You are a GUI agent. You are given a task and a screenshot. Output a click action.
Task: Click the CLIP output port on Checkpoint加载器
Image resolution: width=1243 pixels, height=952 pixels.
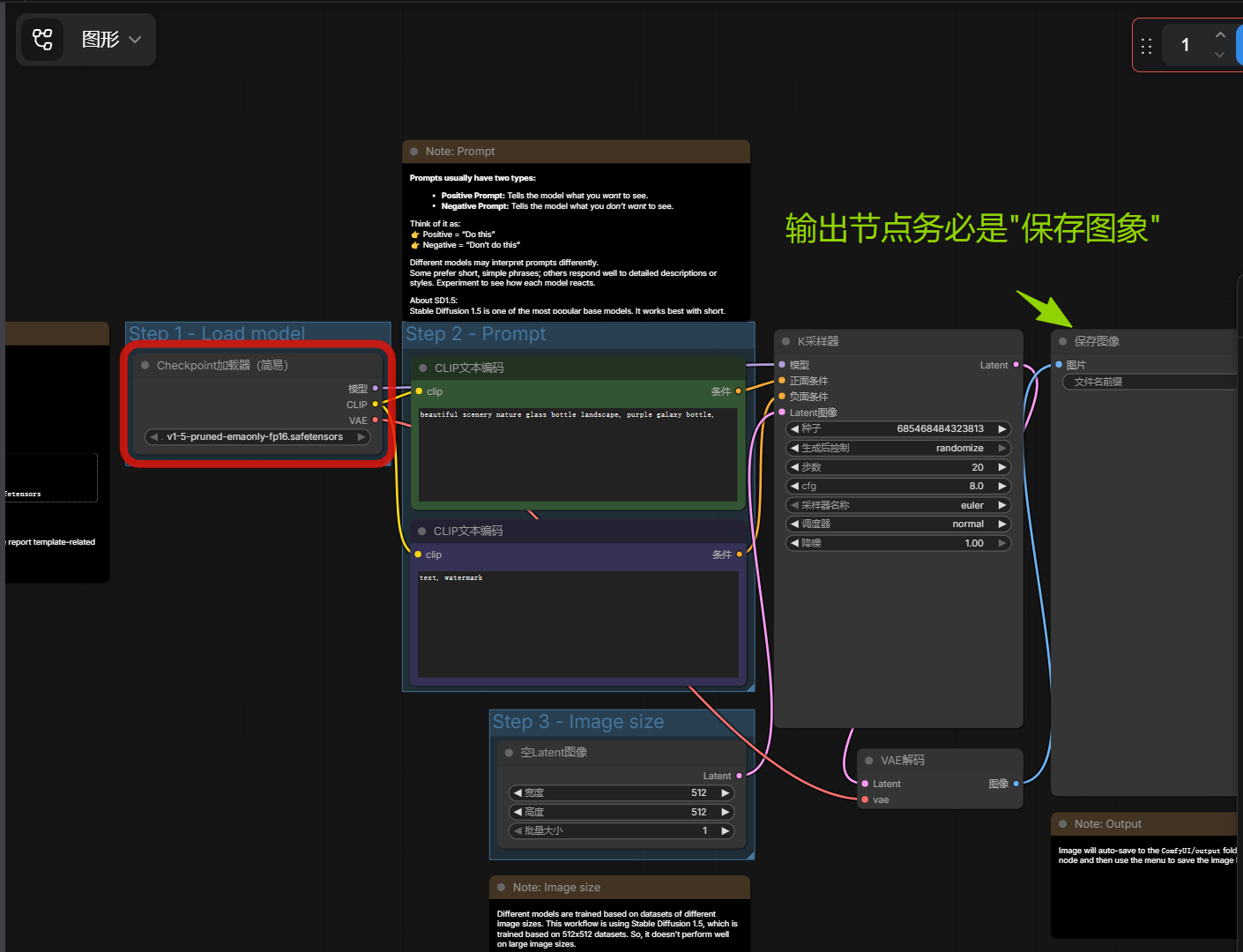click(376, 405)
